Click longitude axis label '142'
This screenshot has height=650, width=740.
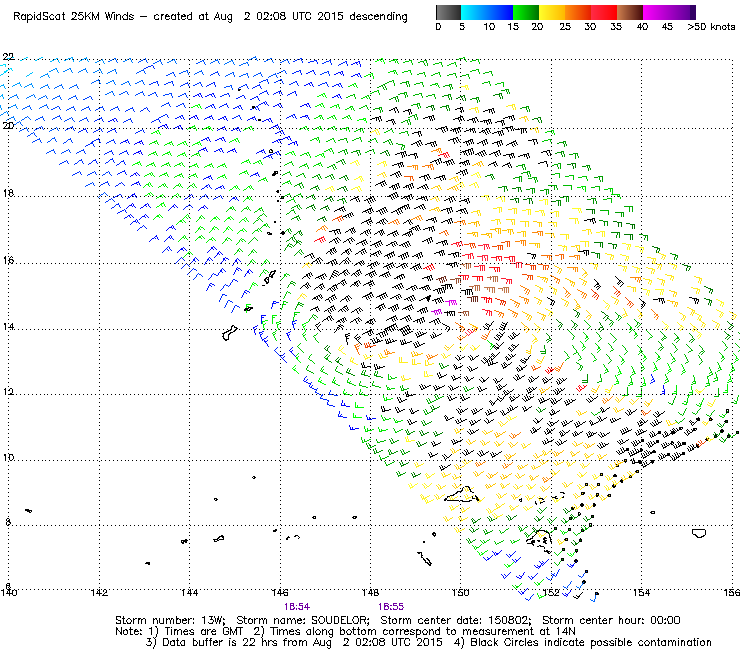point(99,593)
